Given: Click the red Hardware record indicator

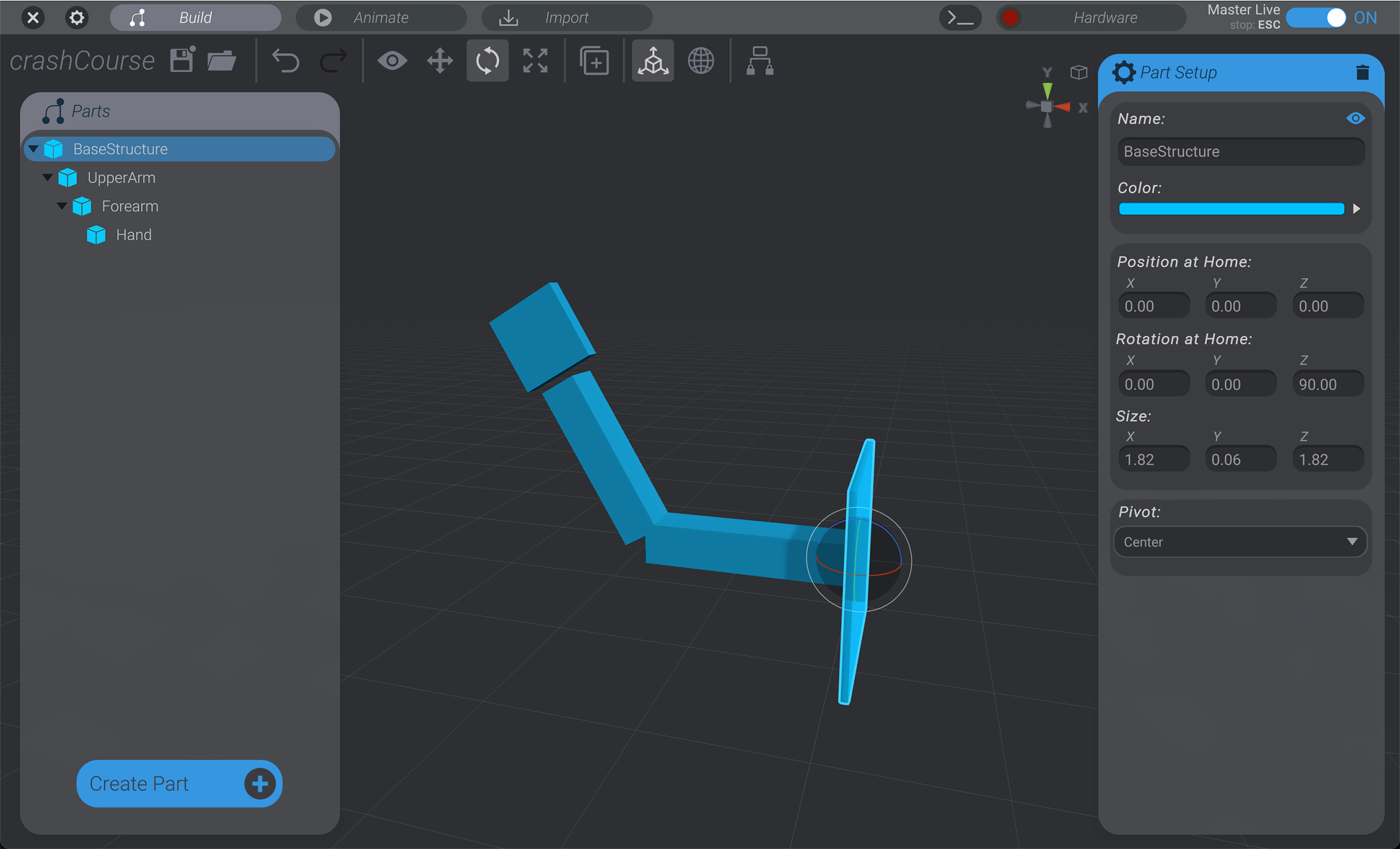Looking at the screenshot, I should tap(1010, 18).
